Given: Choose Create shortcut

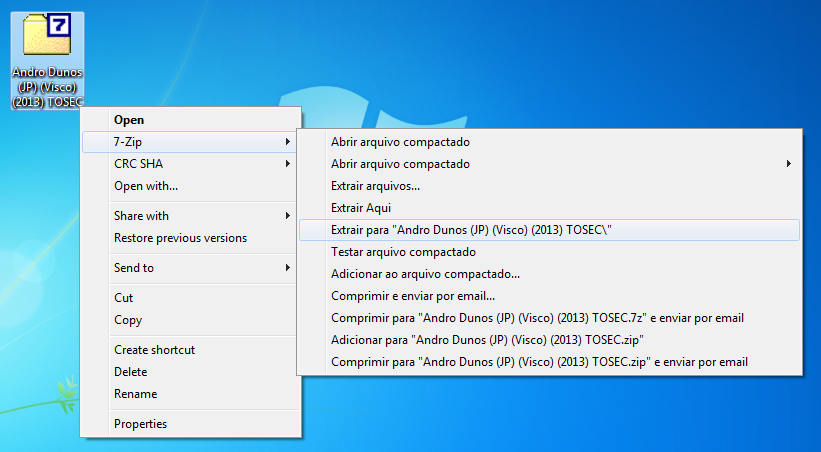Looking at the screenshot, I should coord(154,350).
